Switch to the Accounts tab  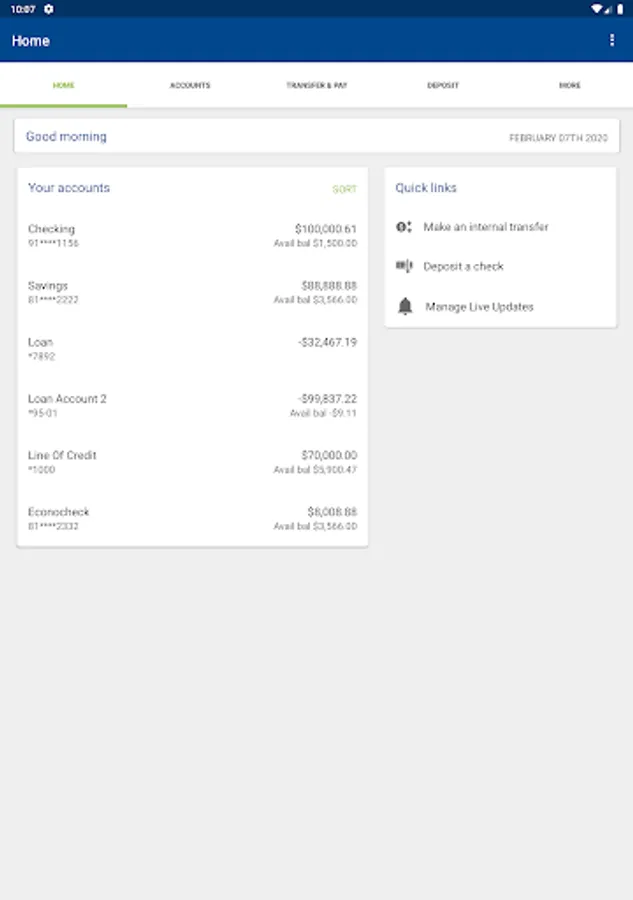pos(190,86)
